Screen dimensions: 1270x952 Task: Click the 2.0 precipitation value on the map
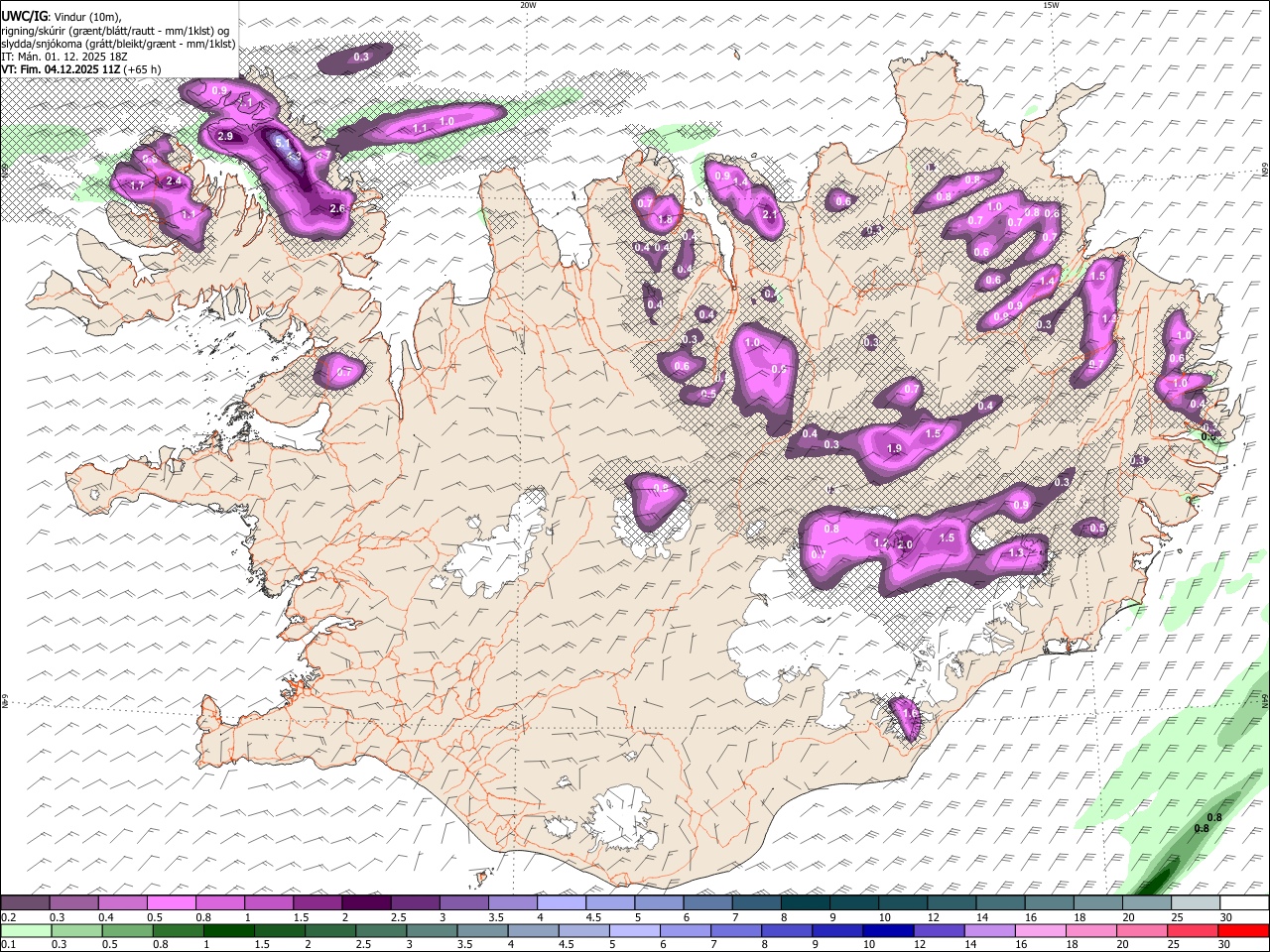point(905,544)
